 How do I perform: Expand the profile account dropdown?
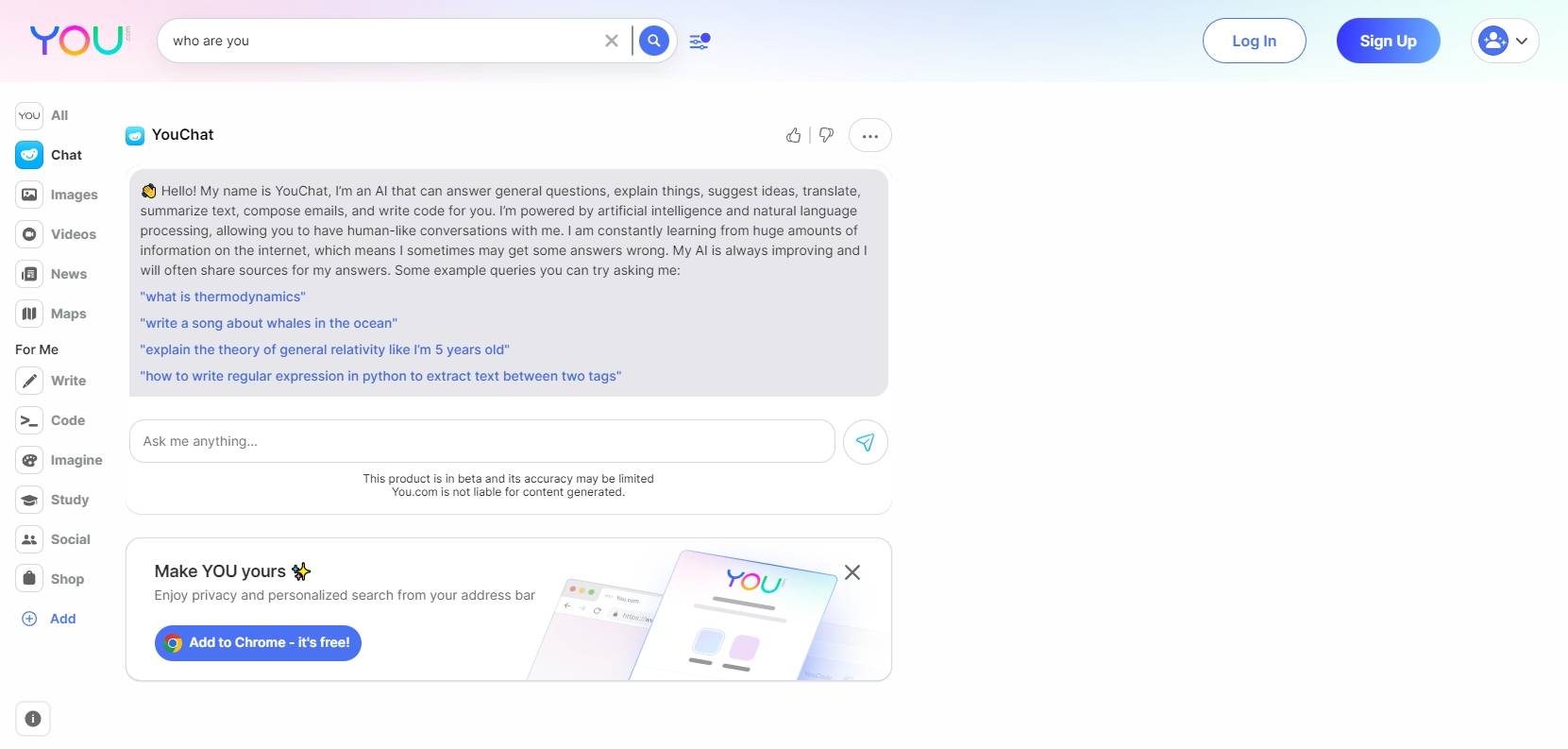[1505, 41]
